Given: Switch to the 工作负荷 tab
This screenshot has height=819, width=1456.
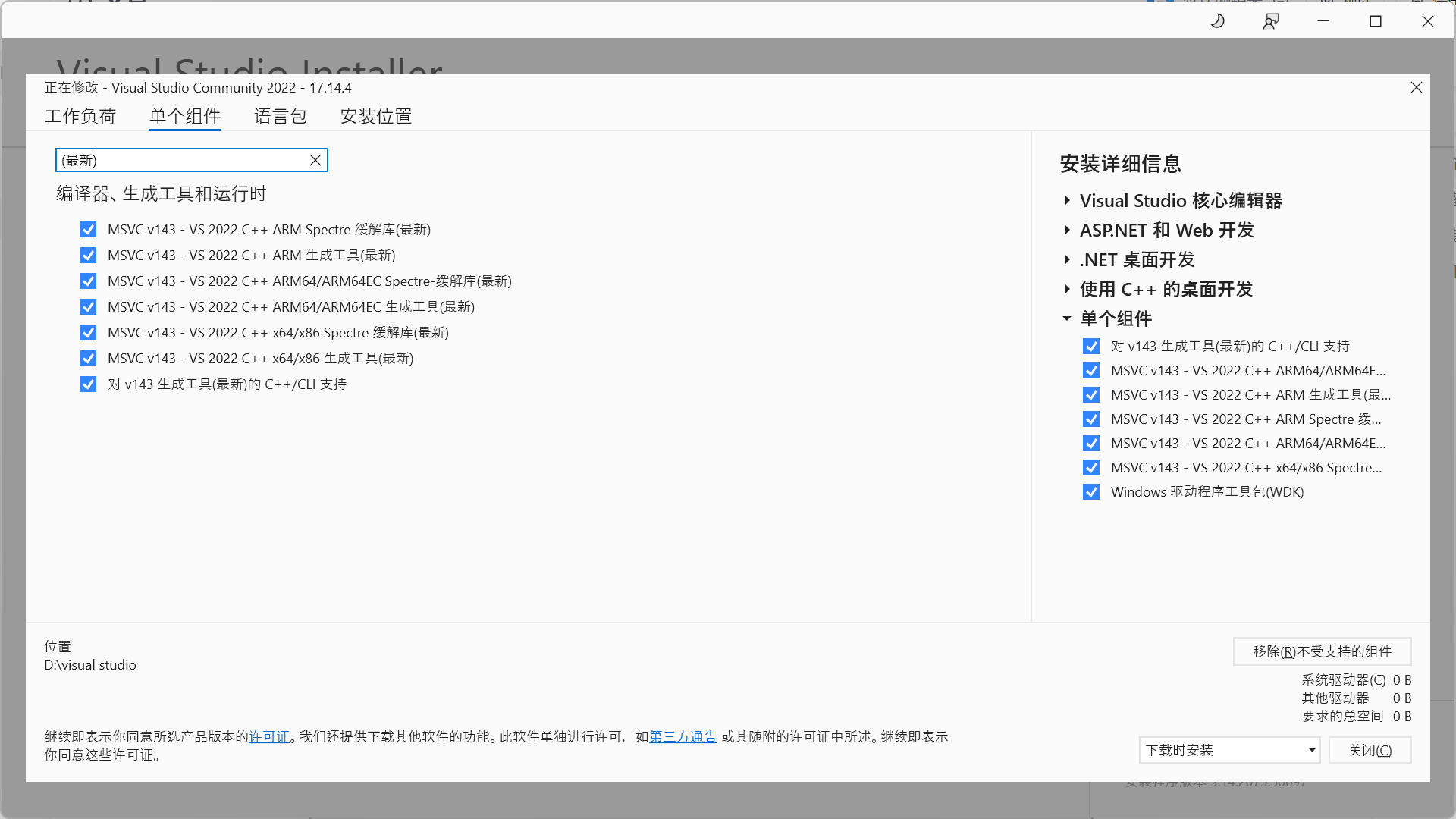Looking at the screenshot, I should (80, 116).
